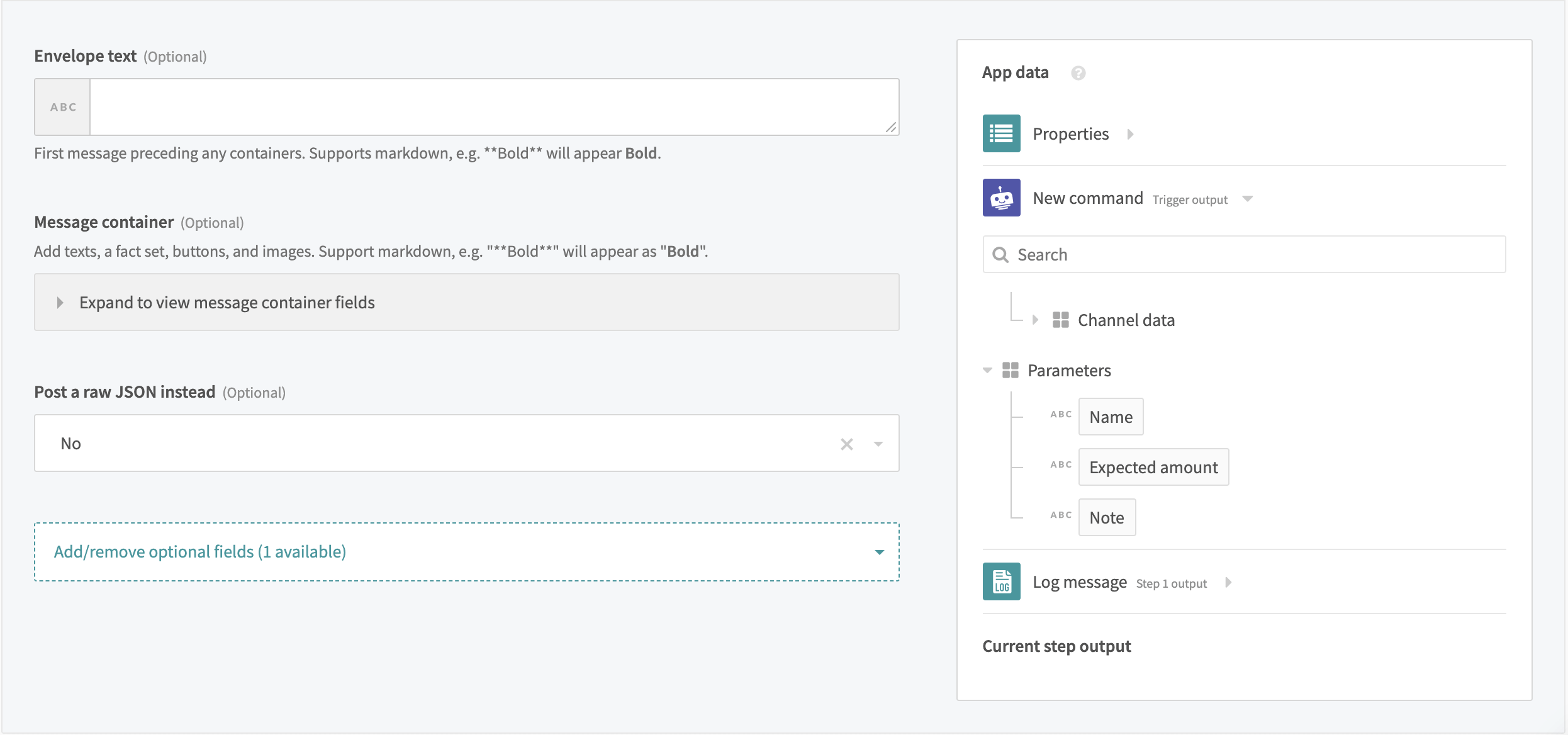Open the raw JSON dropdown arrow
1568x735 pixels.
click(x=878, y=444)
